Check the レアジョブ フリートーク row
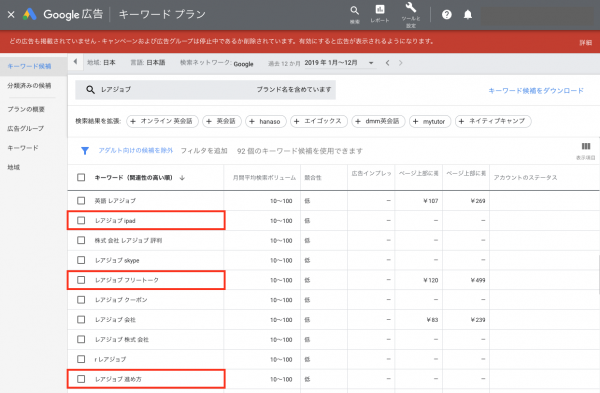600x393 pixels. (x=81, y=280)
